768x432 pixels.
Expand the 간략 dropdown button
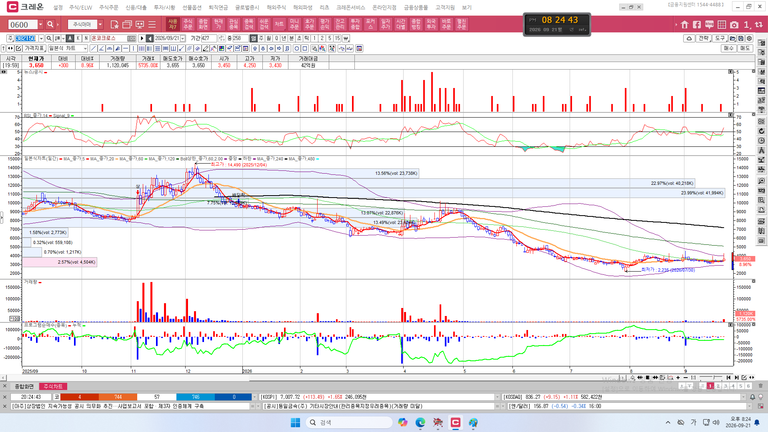pos(703,38)
